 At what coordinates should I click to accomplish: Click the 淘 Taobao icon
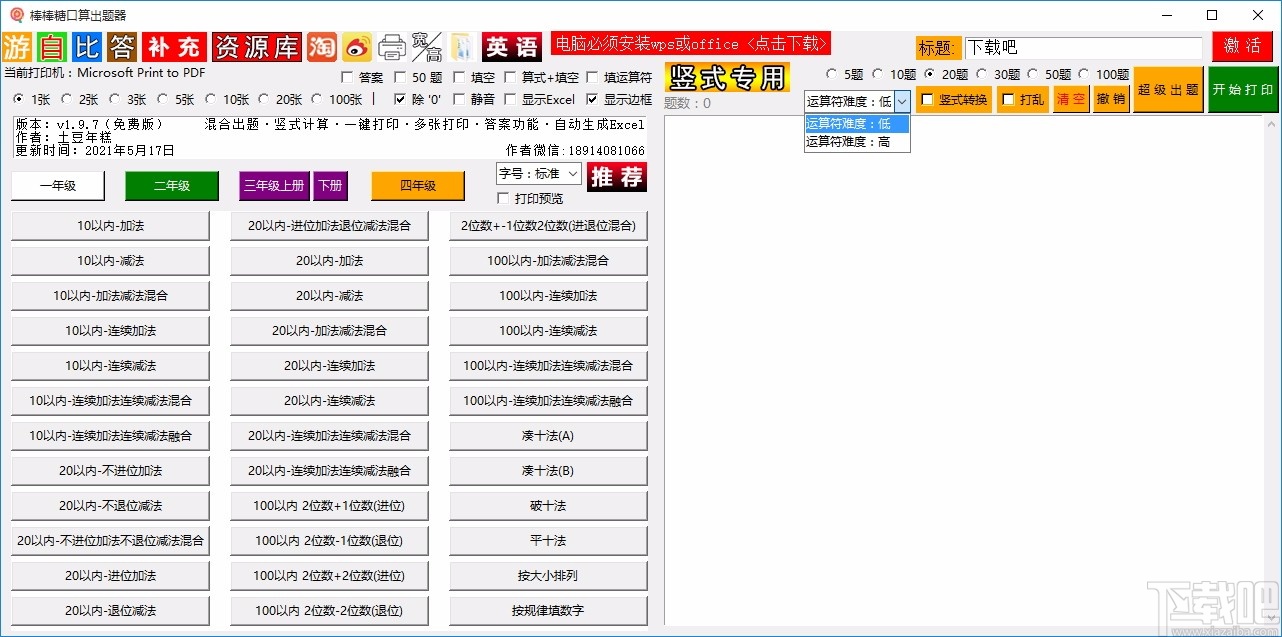coord(322,47)
